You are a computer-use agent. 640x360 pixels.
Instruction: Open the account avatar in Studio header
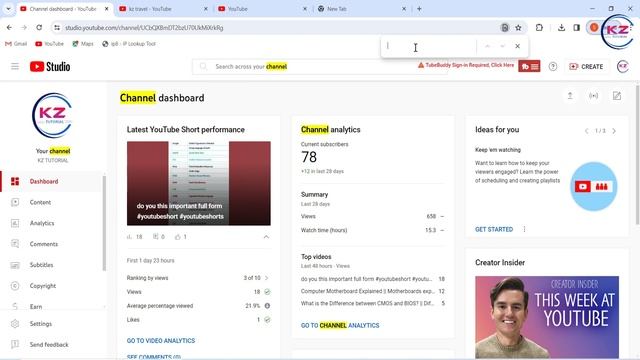coord(622,66)
